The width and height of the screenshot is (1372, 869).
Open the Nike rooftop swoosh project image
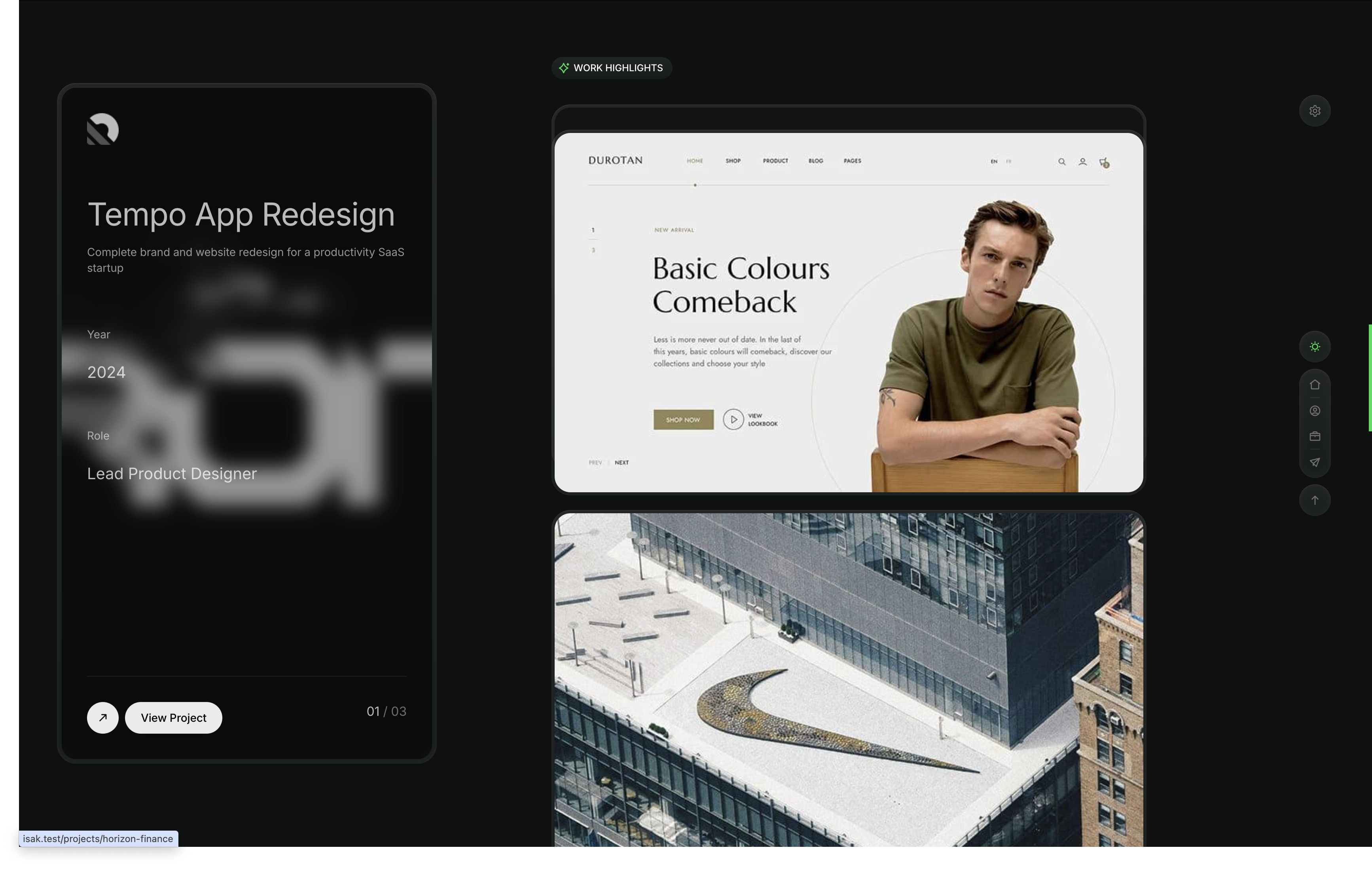(x=848, y=679)
